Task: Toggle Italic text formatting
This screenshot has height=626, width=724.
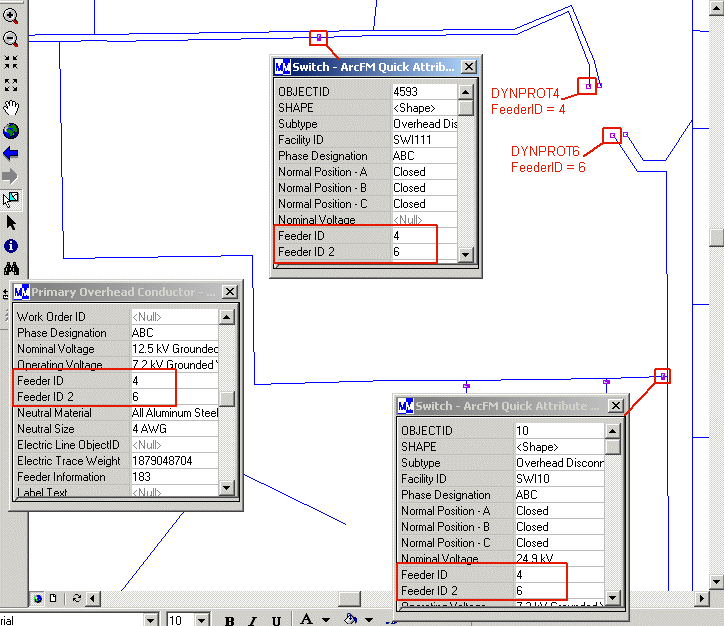Action: (253, 620)
